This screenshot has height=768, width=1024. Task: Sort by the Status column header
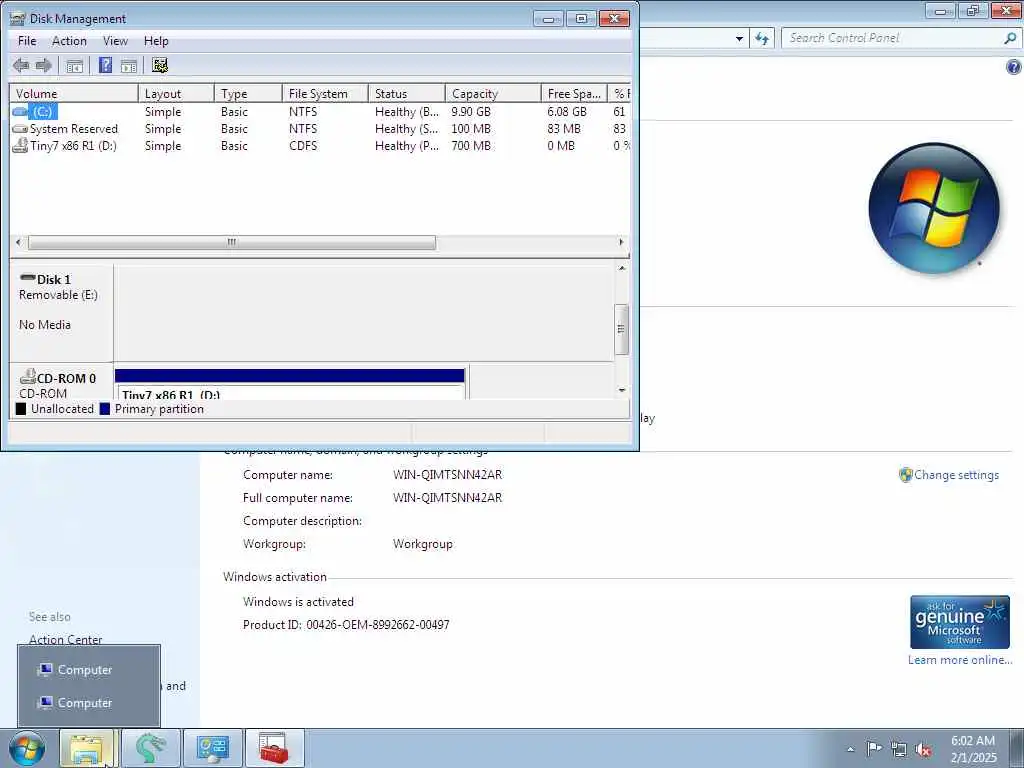click(407, 93)
